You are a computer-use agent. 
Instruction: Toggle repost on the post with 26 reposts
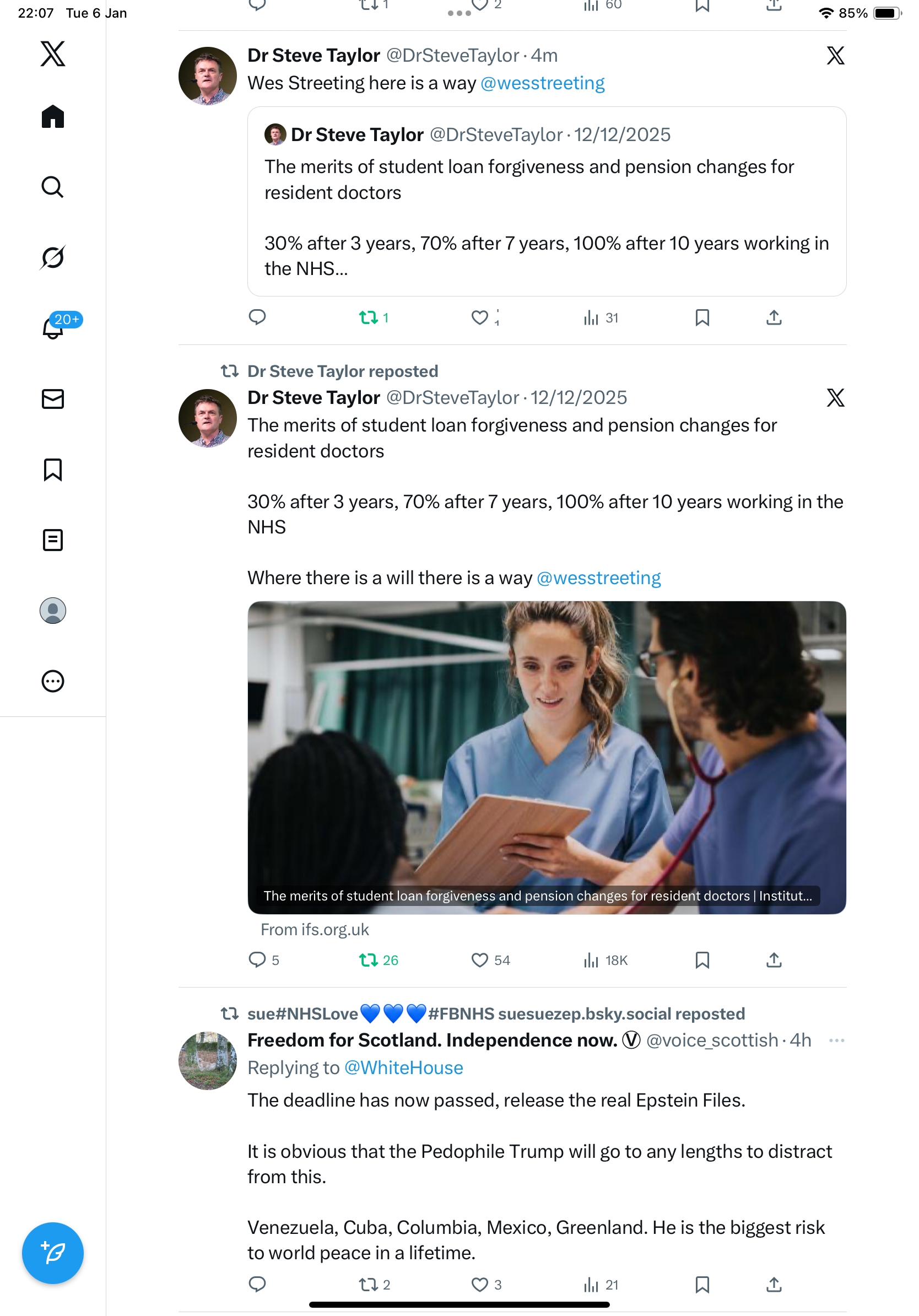pyautogui.click(x=368, y=960)
